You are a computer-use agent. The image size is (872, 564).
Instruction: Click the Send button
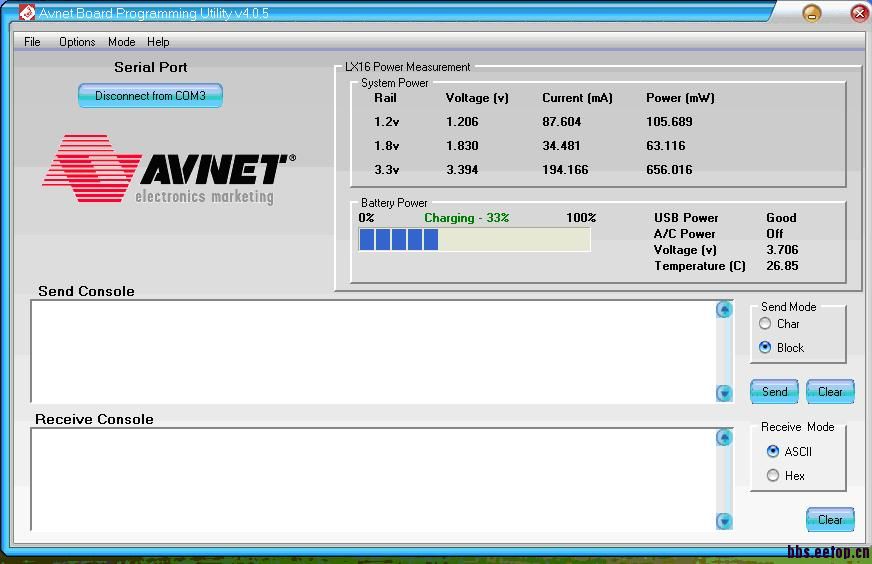click(x=774, y=392)
